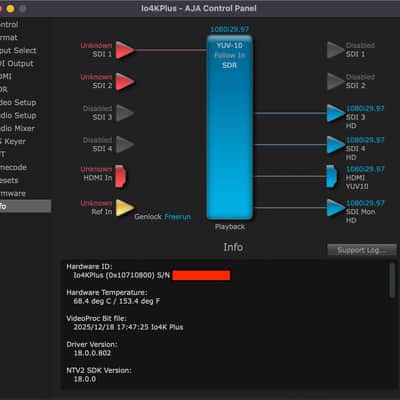Click the Playback label under framebuffer
Image resolution: width=400 pixels, height=400 pixels.
230,227
